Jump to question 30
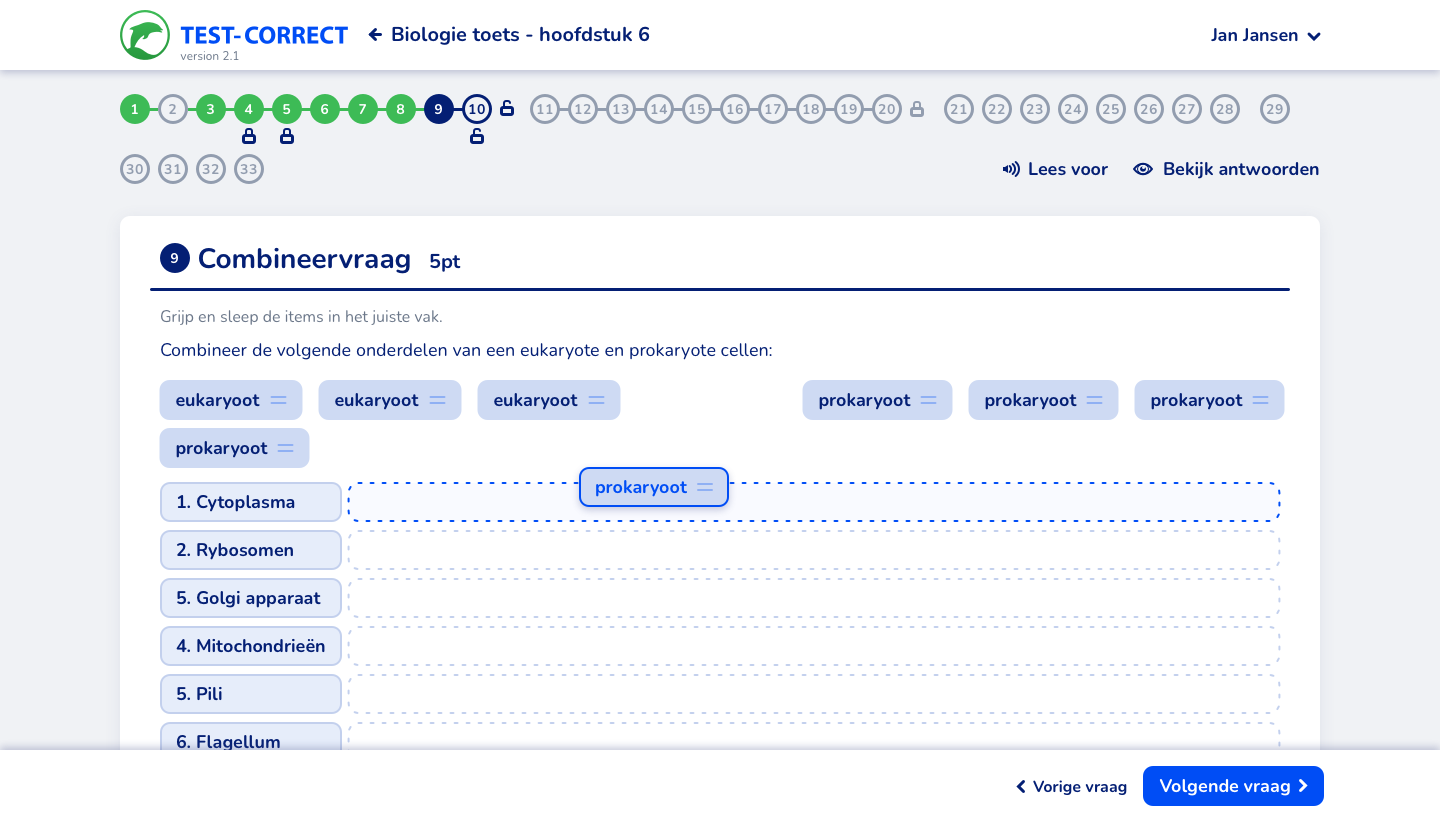This screenshot has height=820, width=1440. 135,169
